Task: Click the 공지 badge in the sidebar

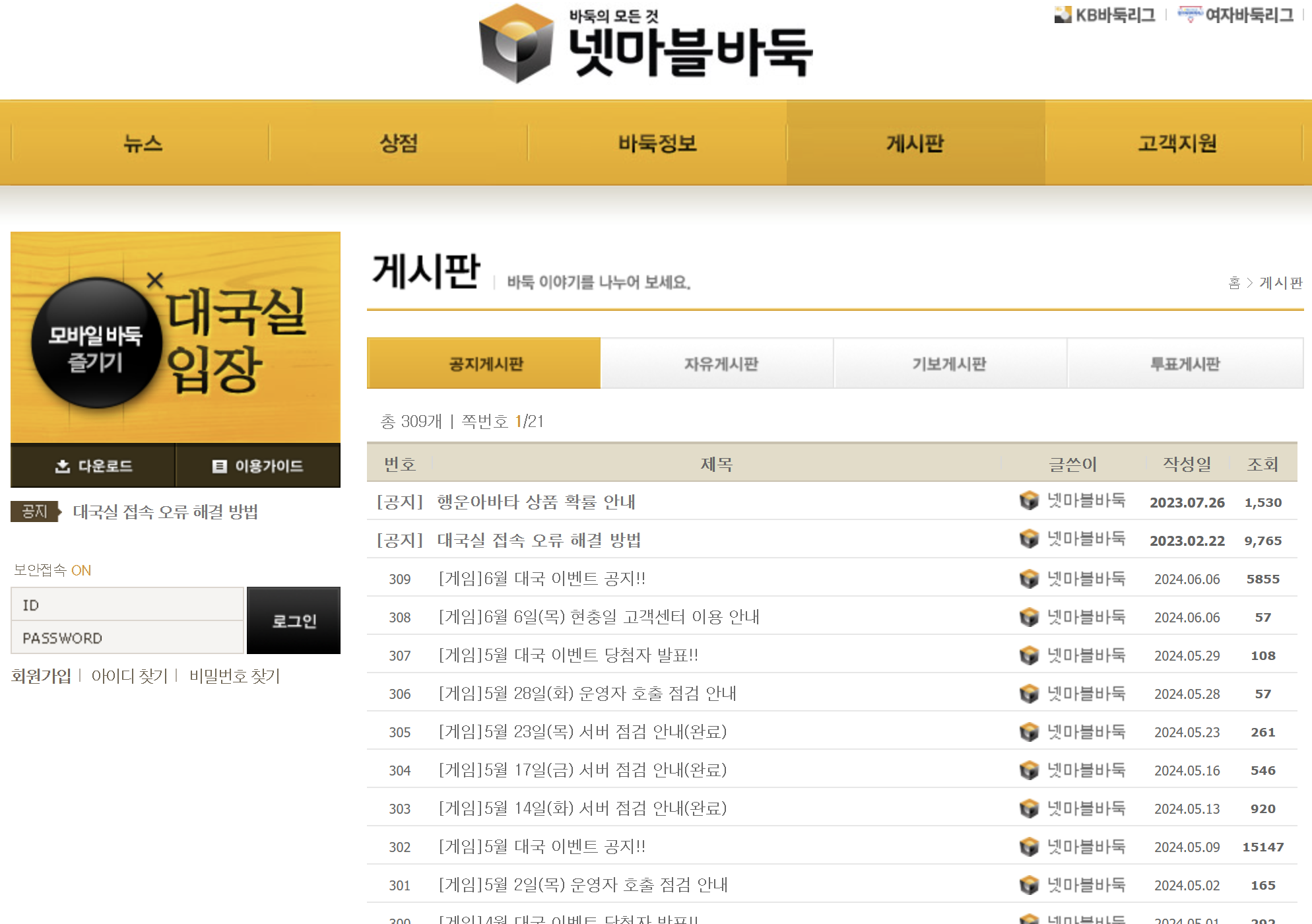Action: (x=34, y=511)
